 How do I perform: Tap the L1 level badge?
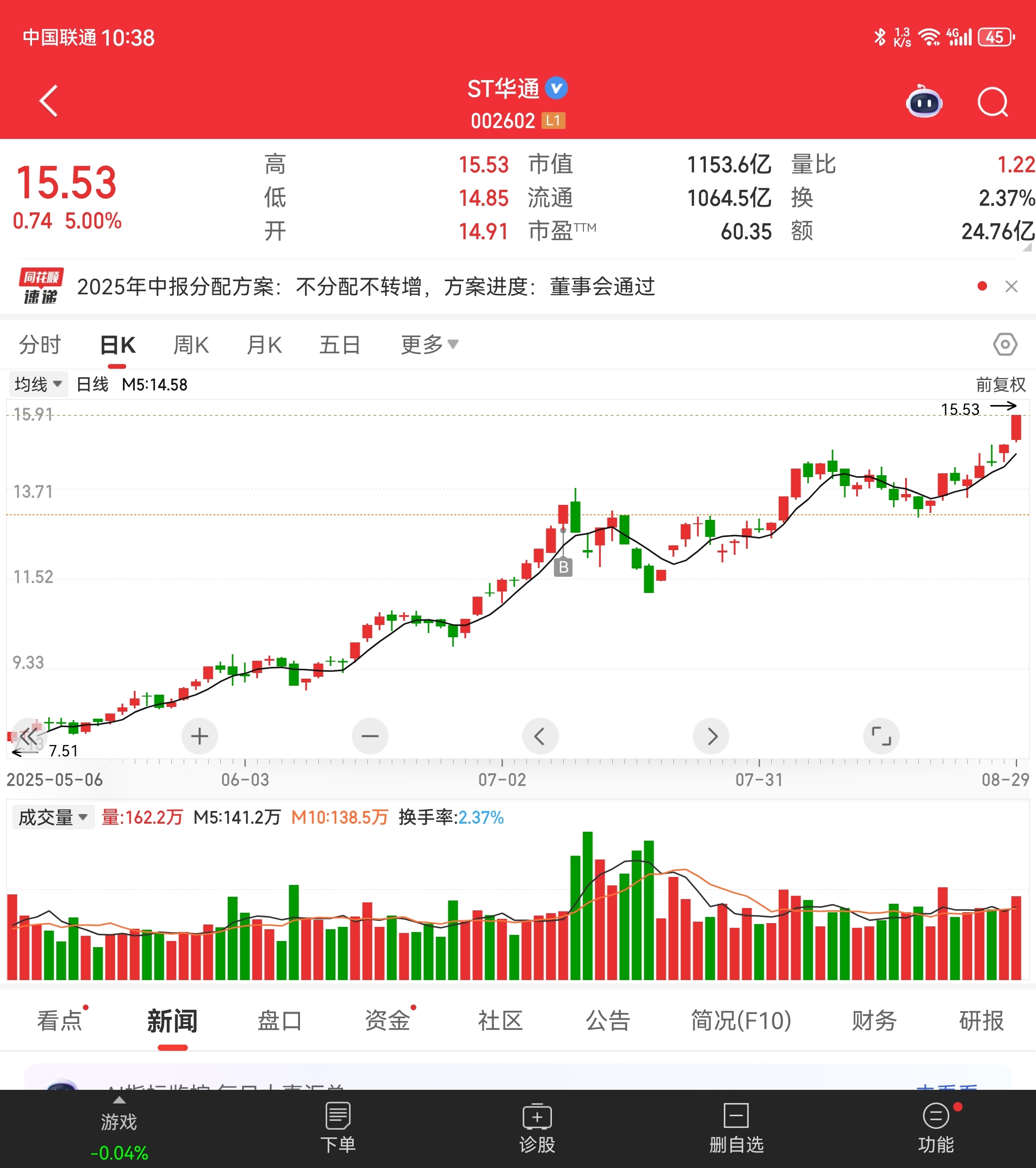553,121
